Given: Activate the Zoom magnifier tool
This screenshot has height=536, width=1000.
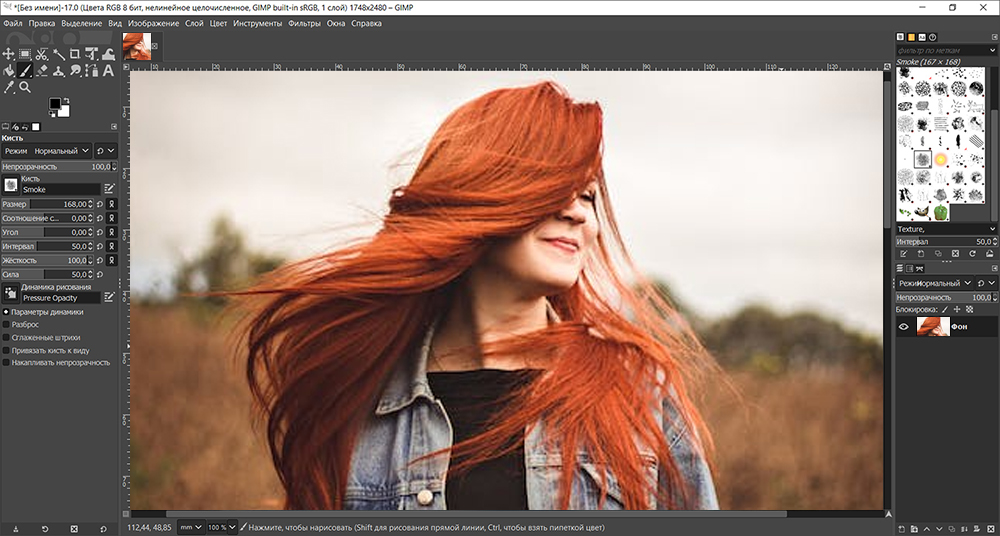Looking at the screenshot, I should tap(25, 88).
